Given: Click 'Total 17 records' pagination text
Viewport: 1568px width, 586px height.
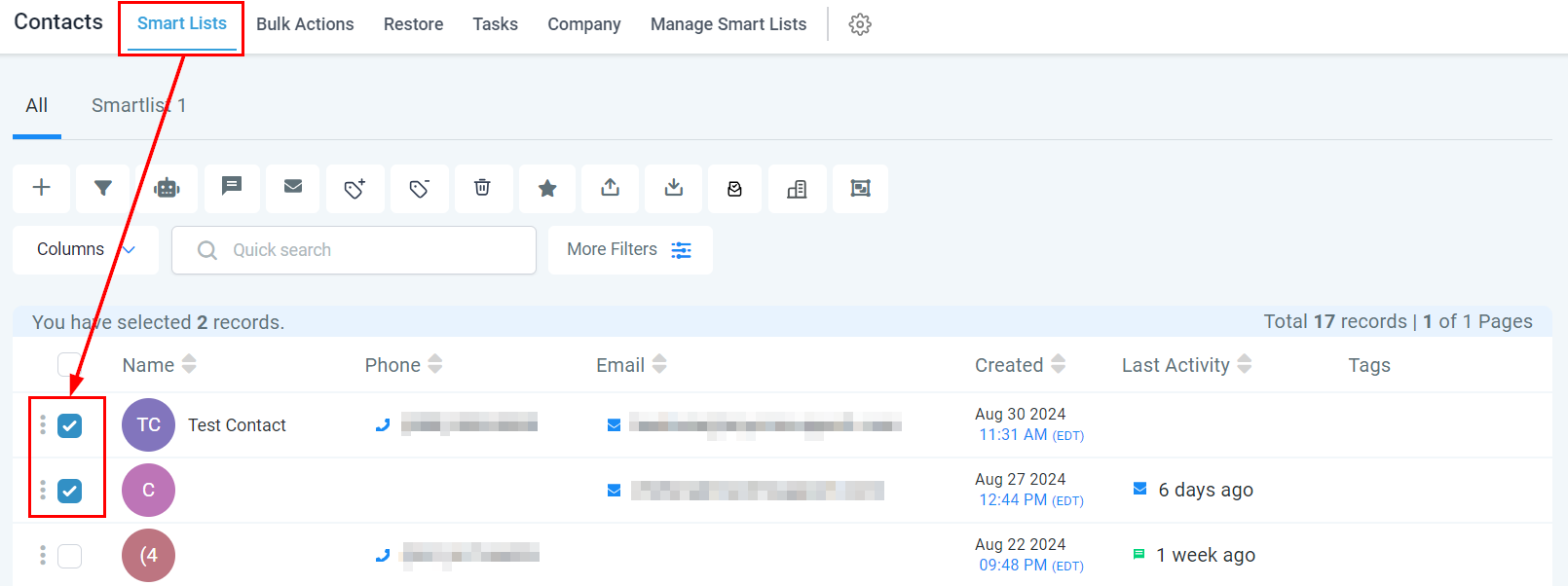Looking at the screenshot, I should pyautogui.click(x=1335, y=321).
